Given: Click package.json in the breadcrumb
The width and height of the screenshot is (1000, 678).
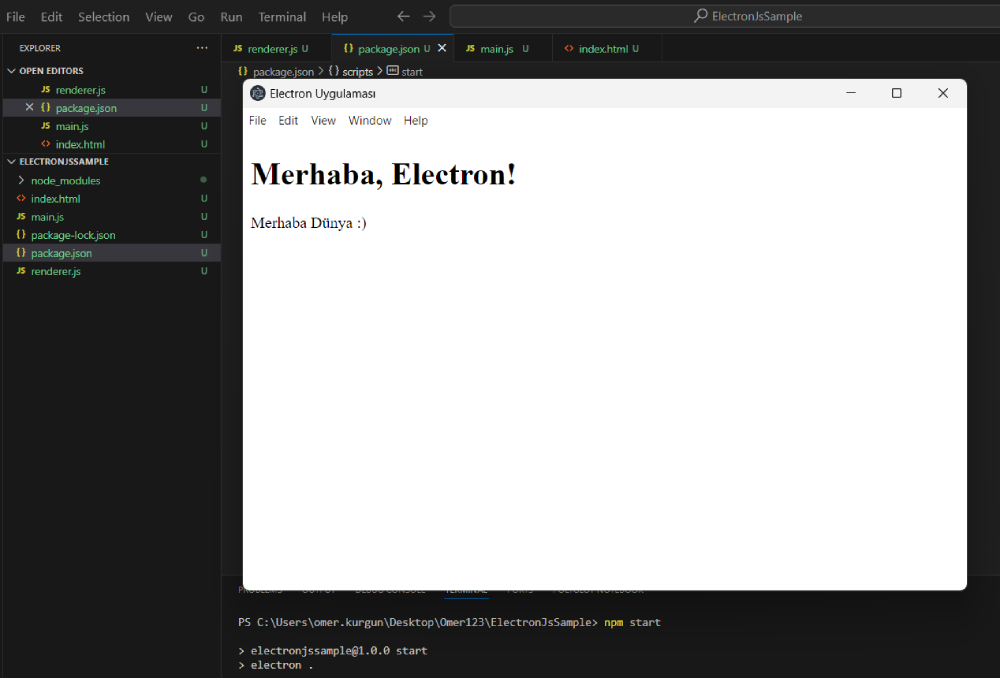Looking at the screenshot, I should tap(283, 72).
